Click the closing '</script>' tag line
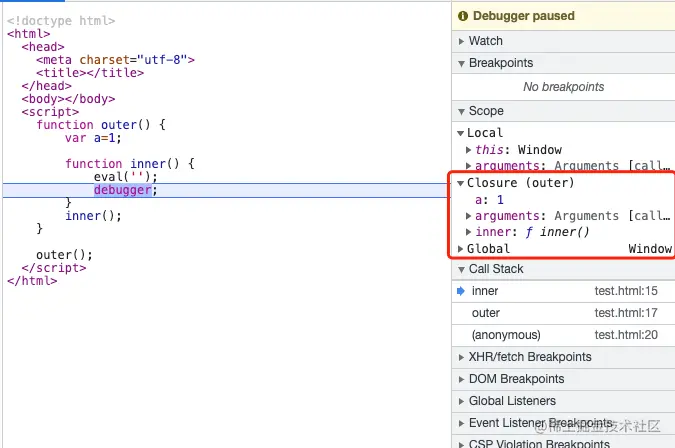This screenshot has height=448, width=675. (54, 268)
